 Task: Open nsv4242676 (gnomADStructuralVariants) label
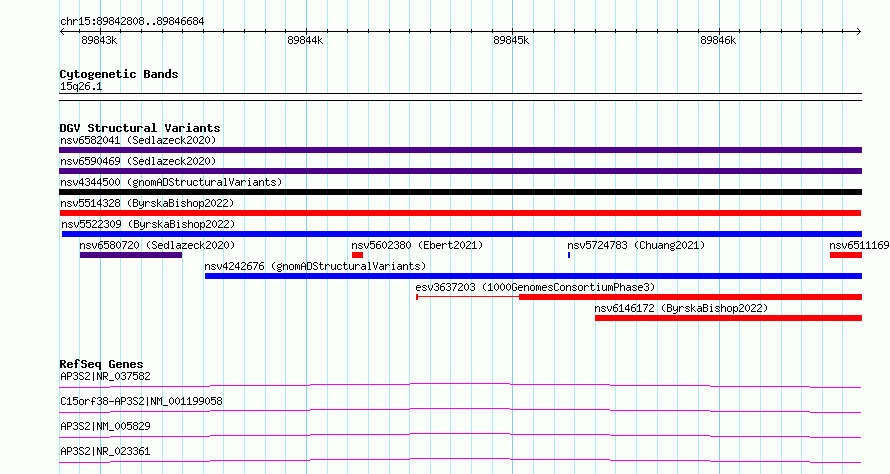click(315, 266)
